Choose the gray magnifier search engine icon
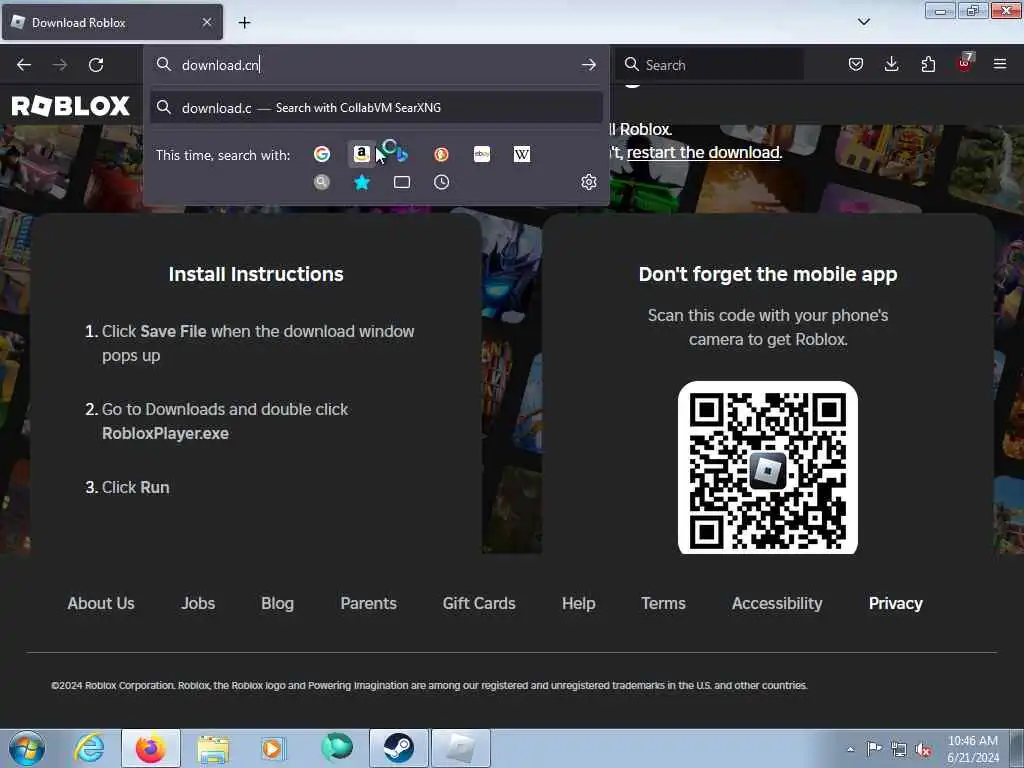Viewport: 1024px width, 768px height. tap(321, 182)
